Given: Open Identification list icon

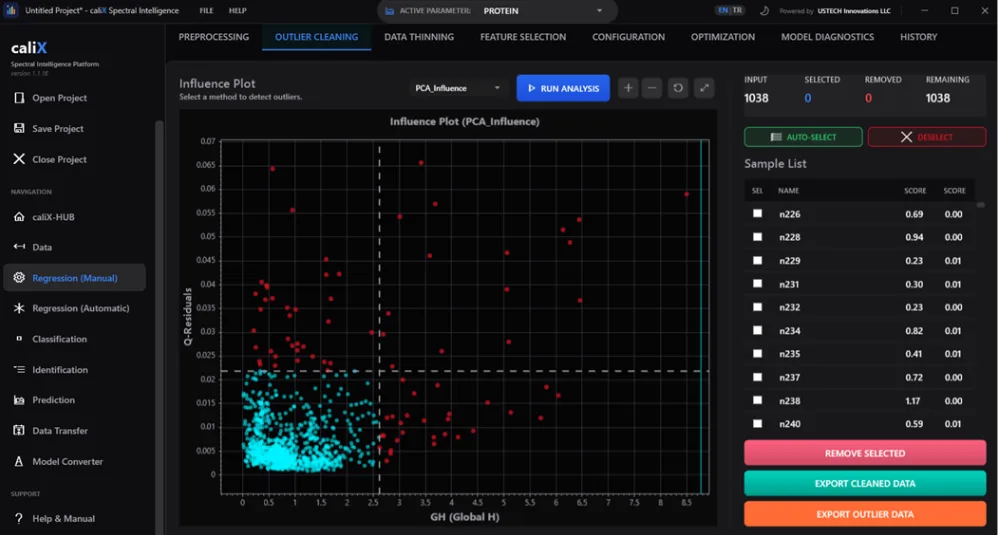Looking at the screenshot, I should (19, 370).
